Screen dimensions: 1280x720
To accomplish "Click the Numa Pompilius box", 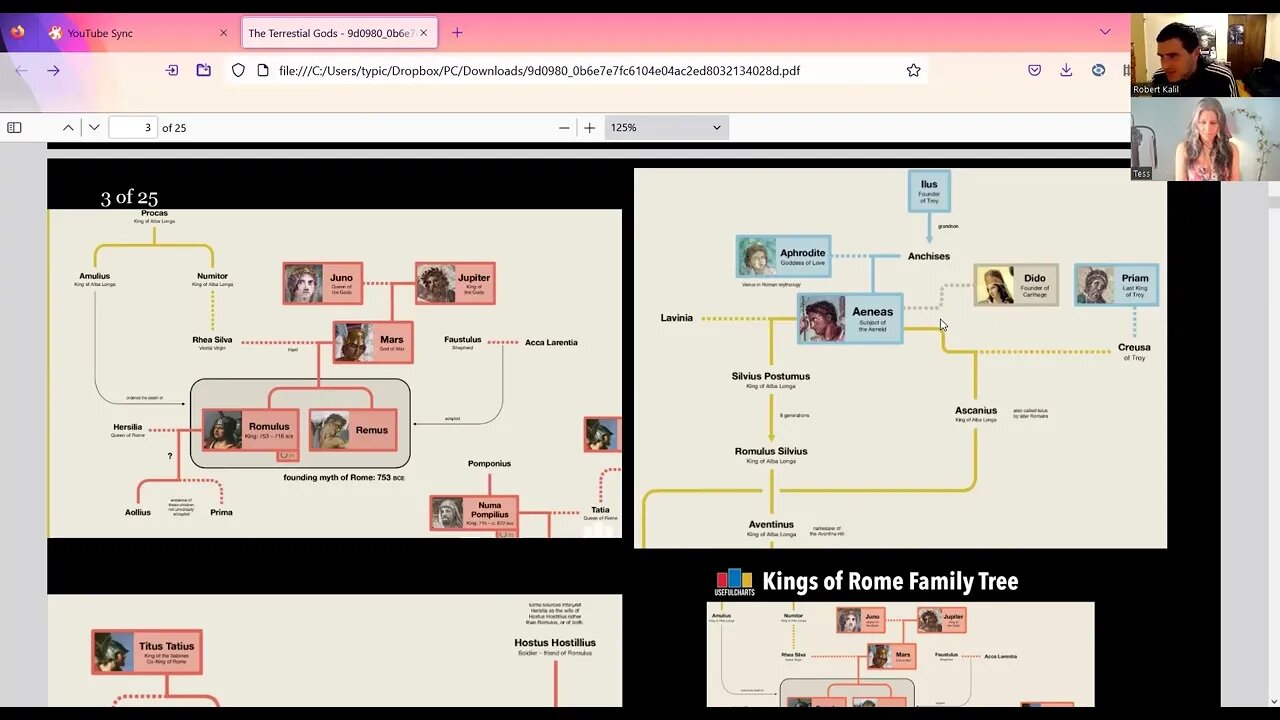I will [x=474, y=513].
